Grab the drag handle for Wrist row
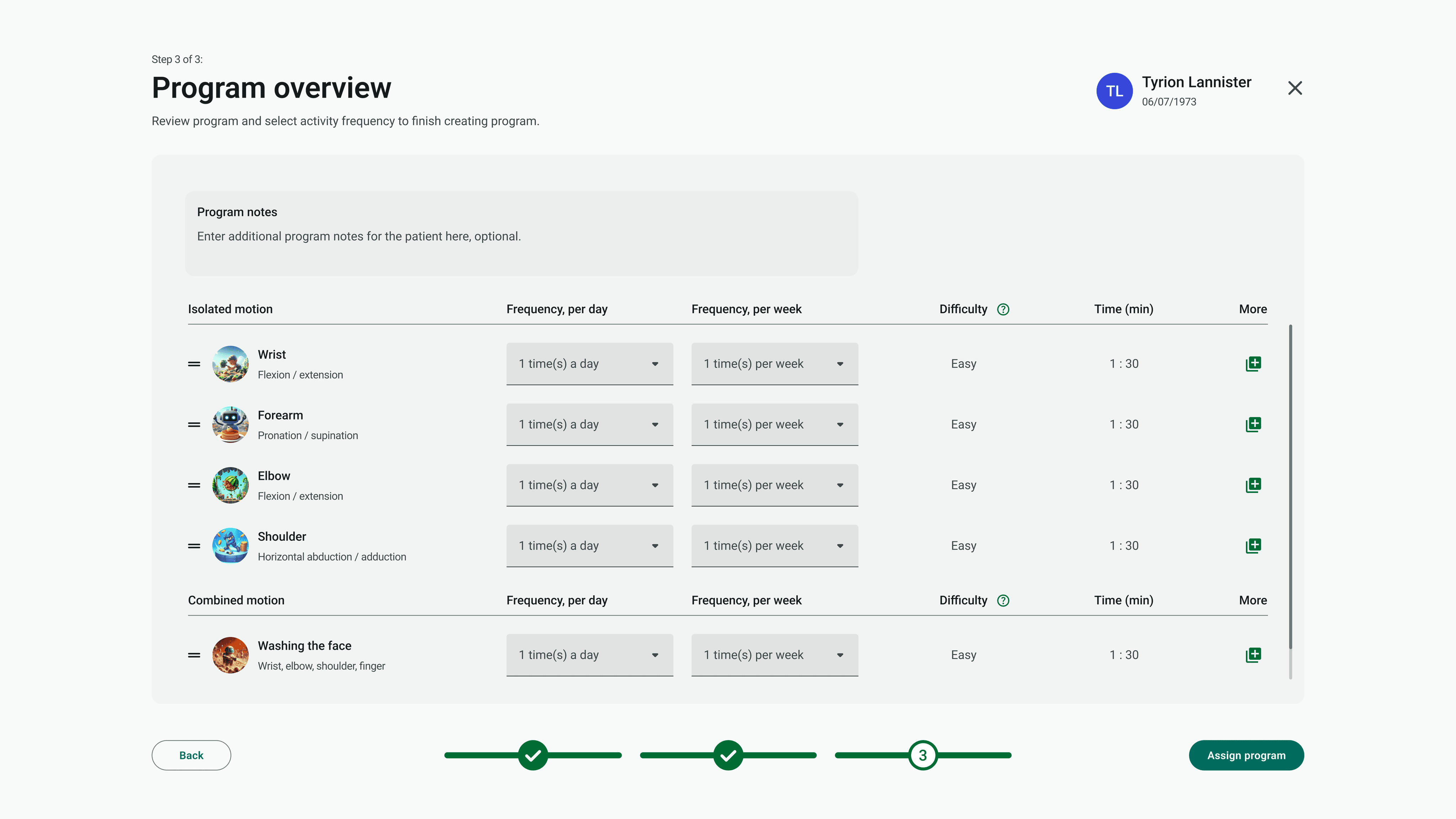1456x819 pixels. click(194, 363)
